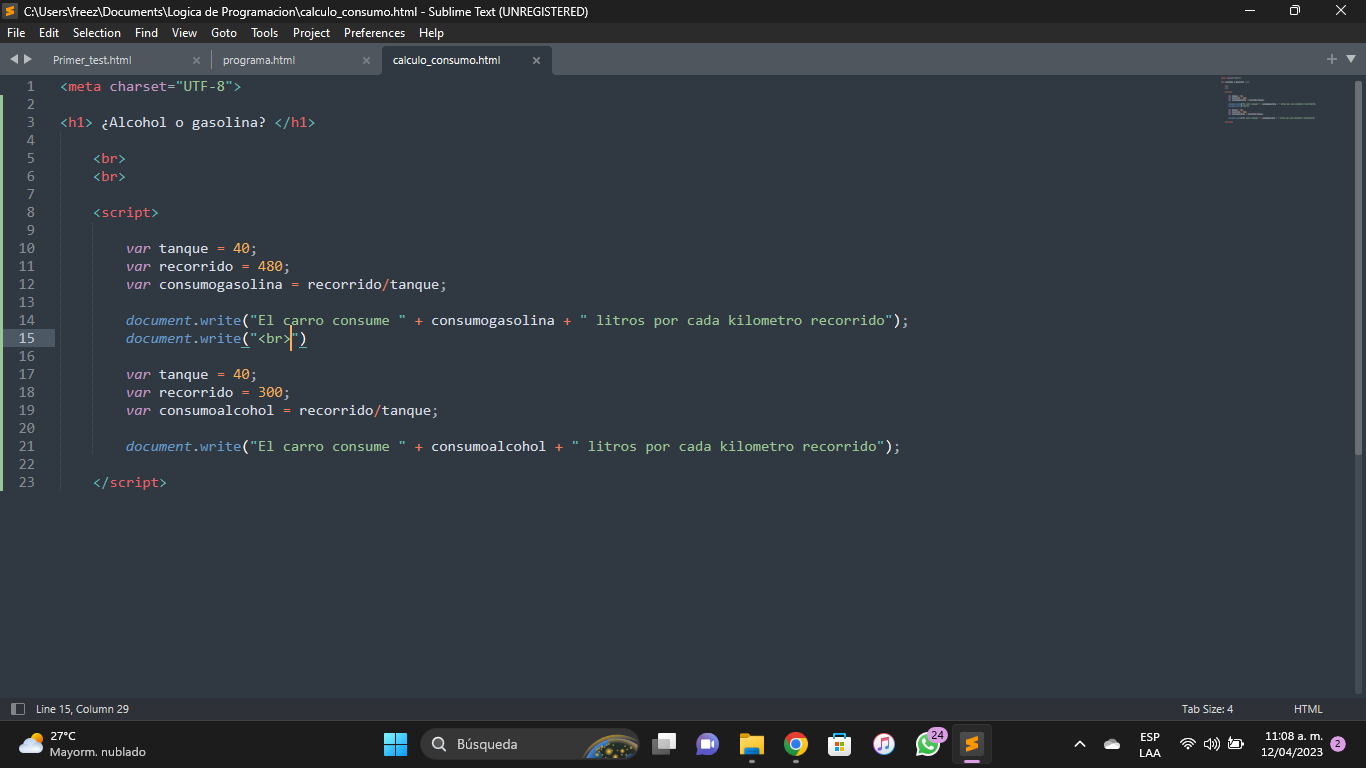The height and width of the screenshot is (768, 1366).
Task: Click document.write on line 15
Action: click(184, 338)
